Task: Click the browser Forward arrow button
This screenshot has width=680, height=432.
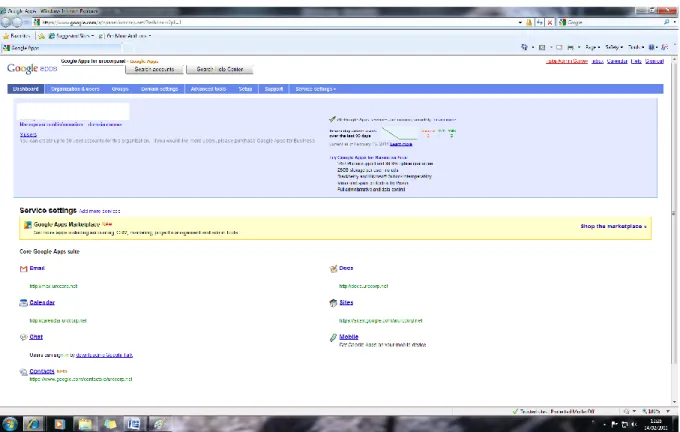Action: tap(17, 22)
